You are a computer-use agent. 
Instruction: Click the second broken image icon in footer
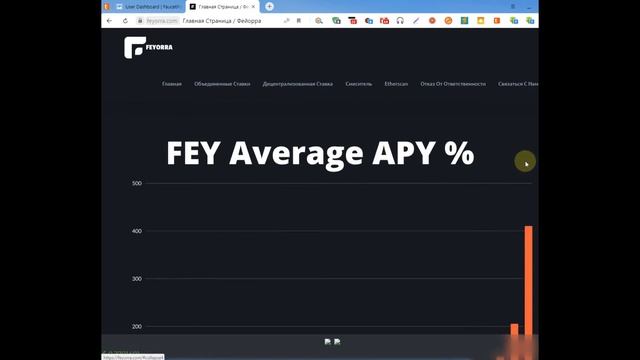pyautogui.click(x=337, y=342)
